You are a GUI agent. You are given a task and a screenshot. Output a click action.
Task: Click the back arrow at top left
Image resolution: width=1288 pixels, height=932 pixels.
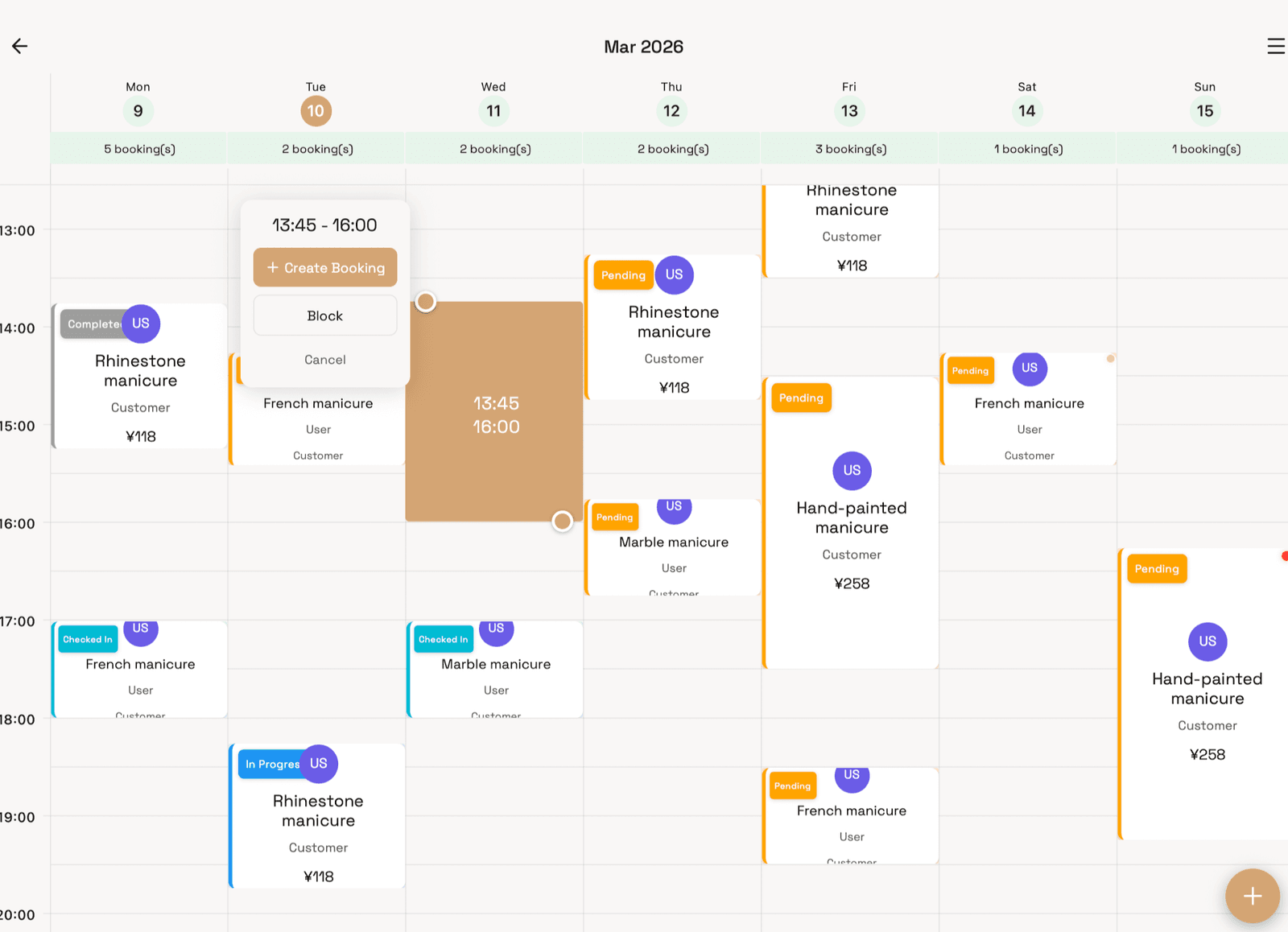click(19, 46)
